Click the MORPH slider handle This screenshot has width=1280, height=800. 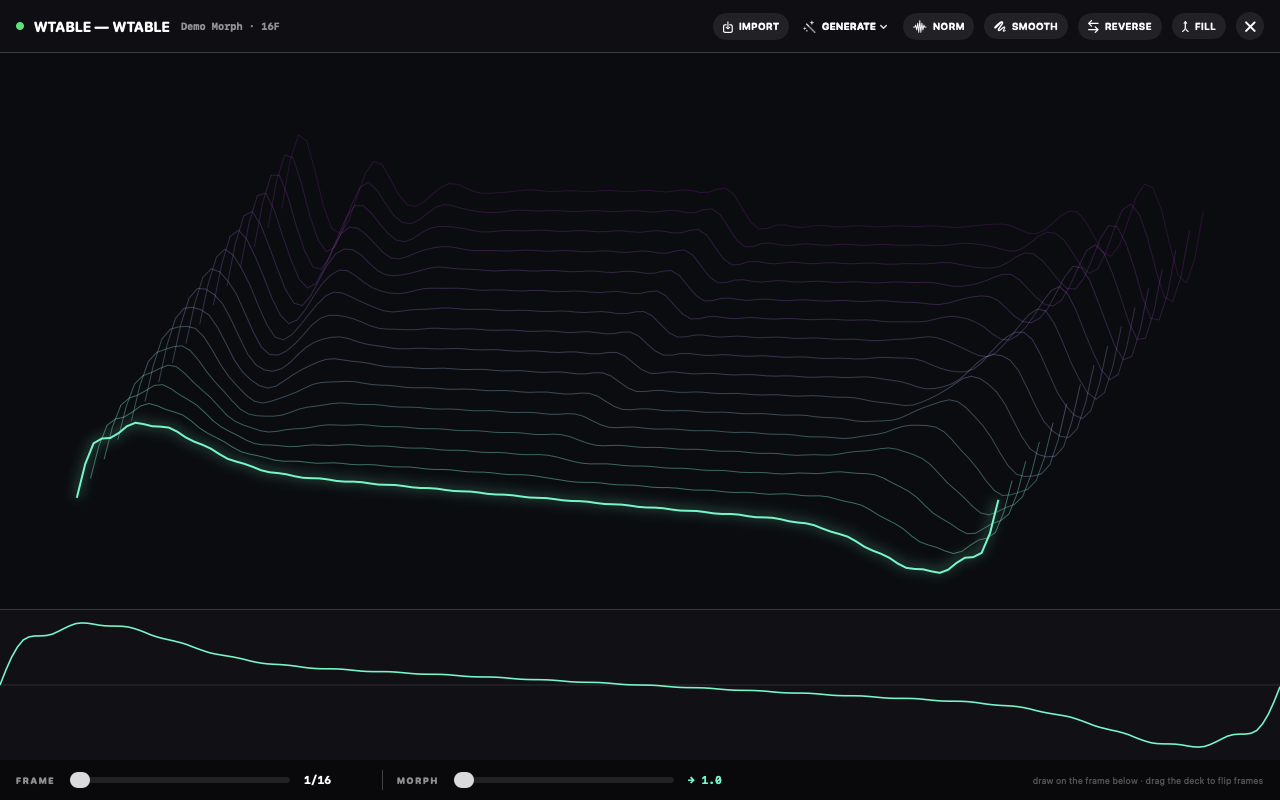[x=464, y=780]
